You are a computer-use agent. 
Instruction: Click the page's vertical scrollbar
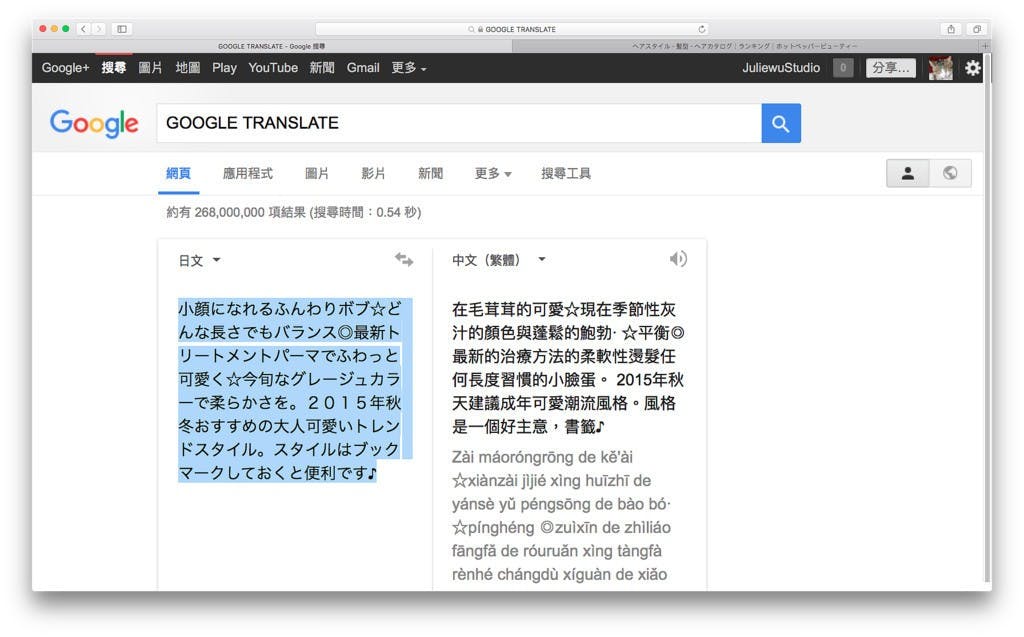click(x=987, y=317)
